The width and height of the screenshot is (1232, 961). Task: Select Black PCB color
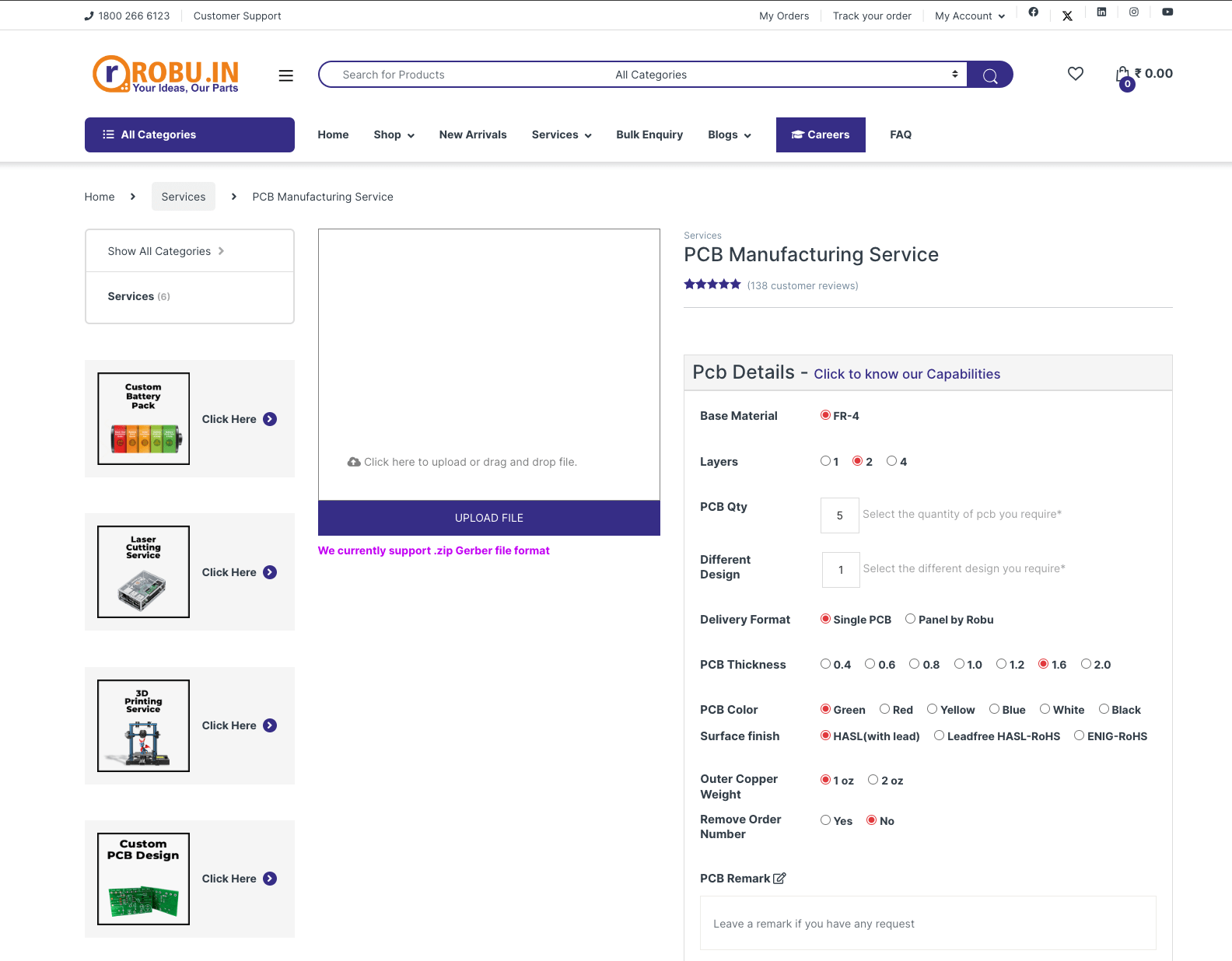pyautogui.click(x=1104, y=709)
